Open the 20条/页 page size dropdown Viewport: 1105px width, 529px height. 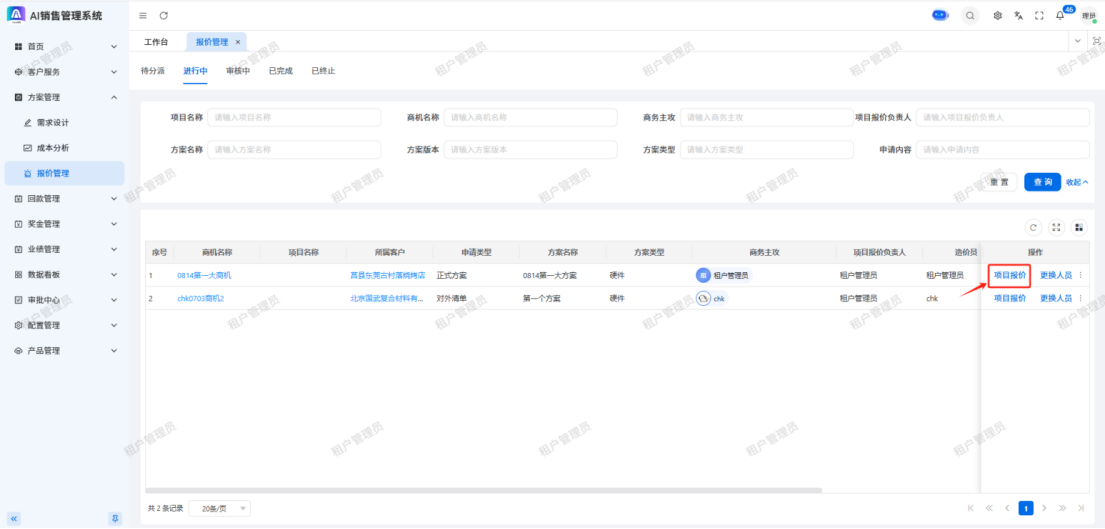(x=219, y=508)
